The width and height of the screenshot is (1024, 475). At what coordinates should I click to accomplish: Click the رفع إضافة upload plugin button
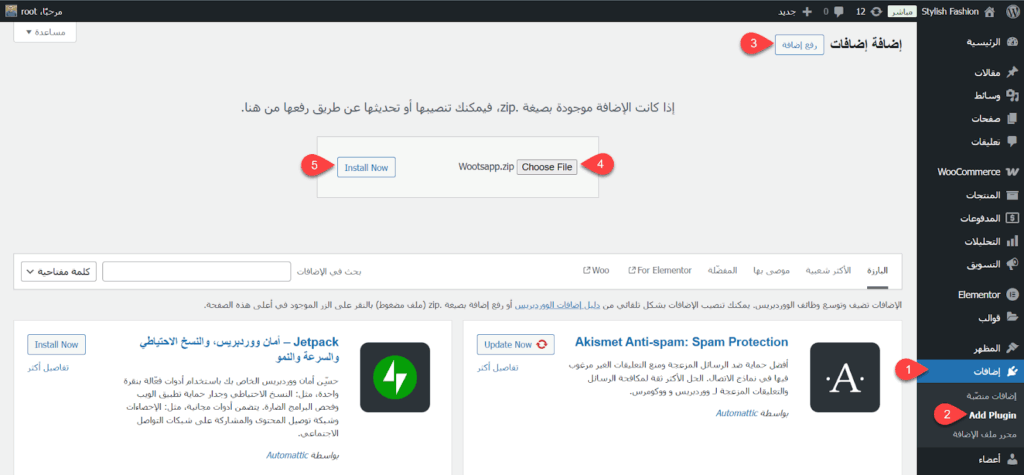[799, 45]
